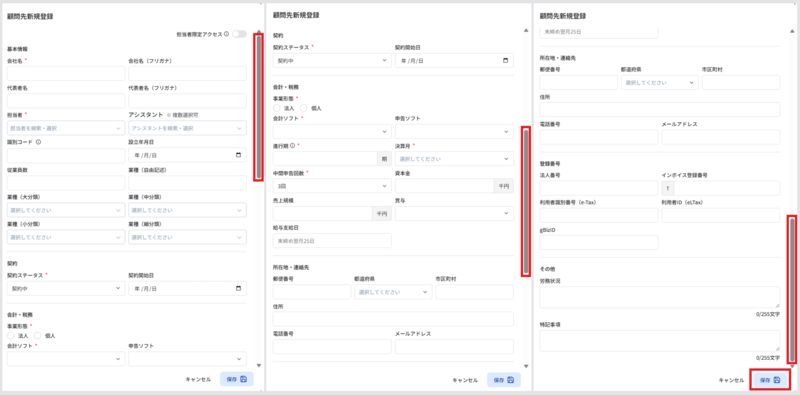Image resolution: width=800 pixels, height=395 pixels.
Task: Click 保存 button in left panel
Action: pos(237,379)
